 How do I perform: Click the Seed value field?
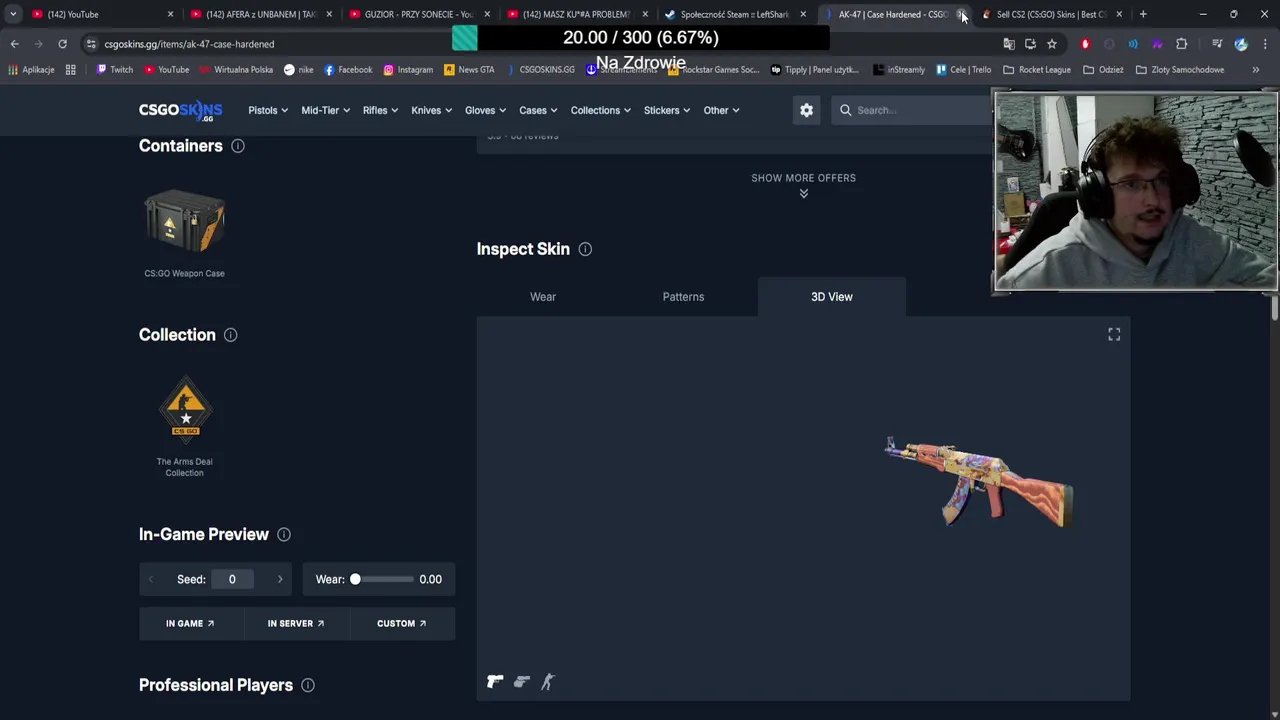[x=232, y=579]
